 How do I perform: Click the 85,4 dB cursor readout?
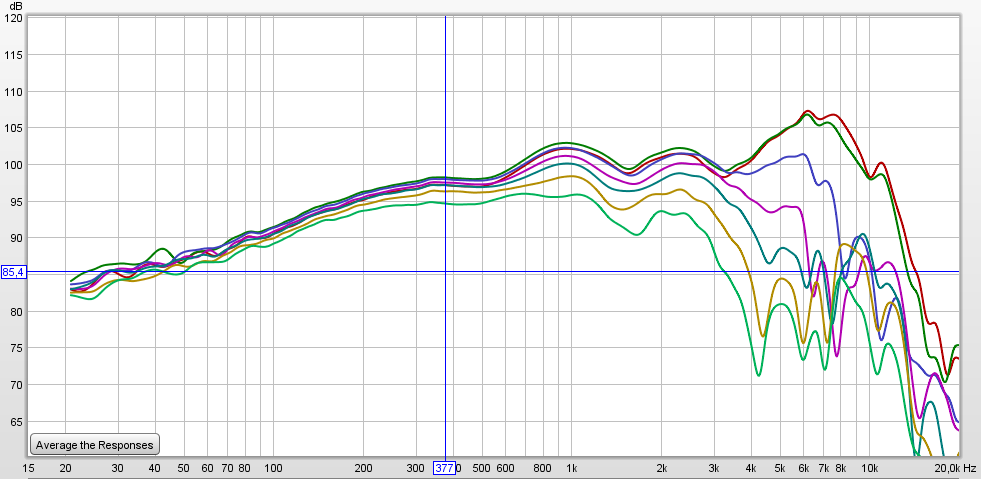click(x=13, y=272)
